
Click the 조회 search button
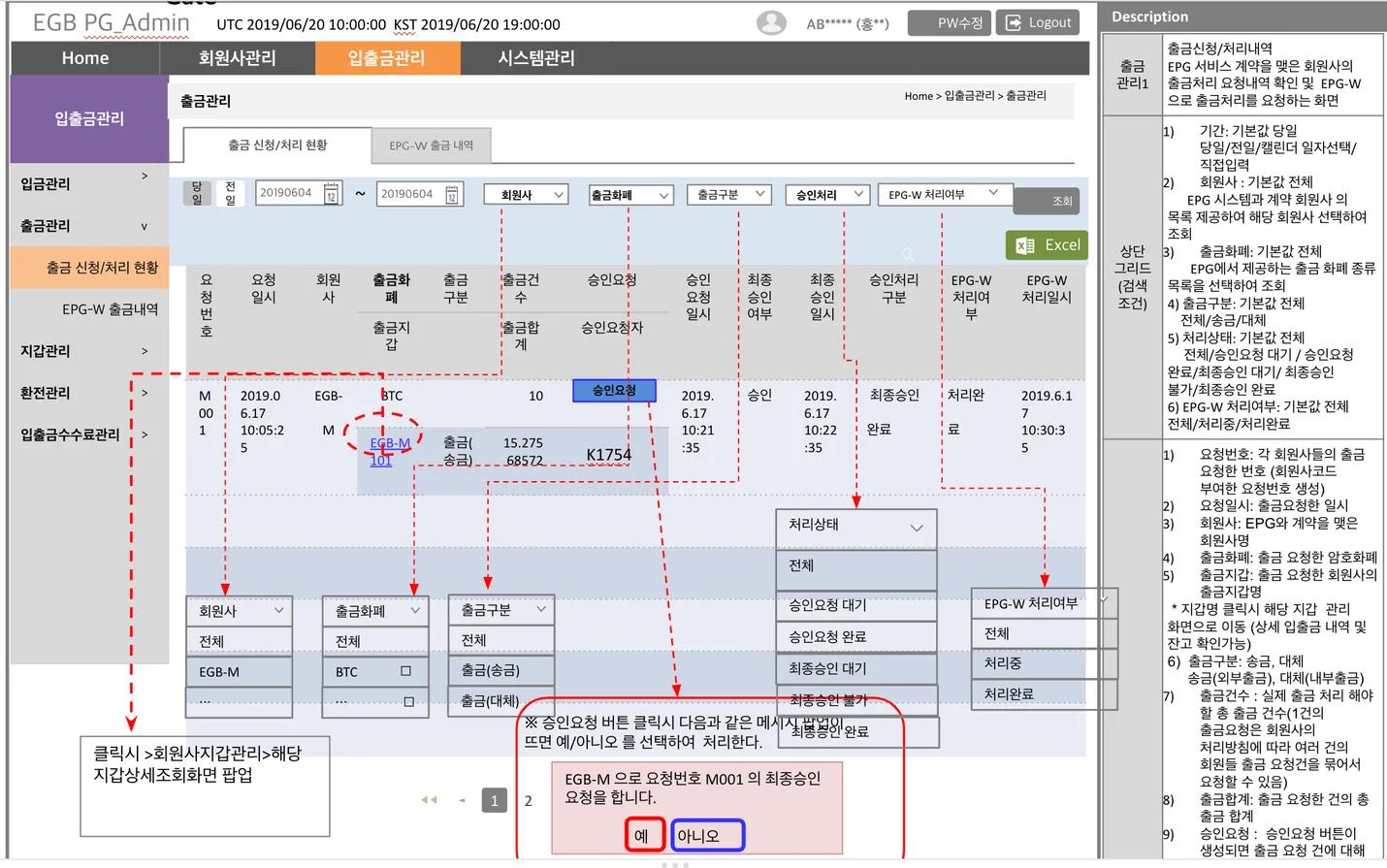(1047, 201)
